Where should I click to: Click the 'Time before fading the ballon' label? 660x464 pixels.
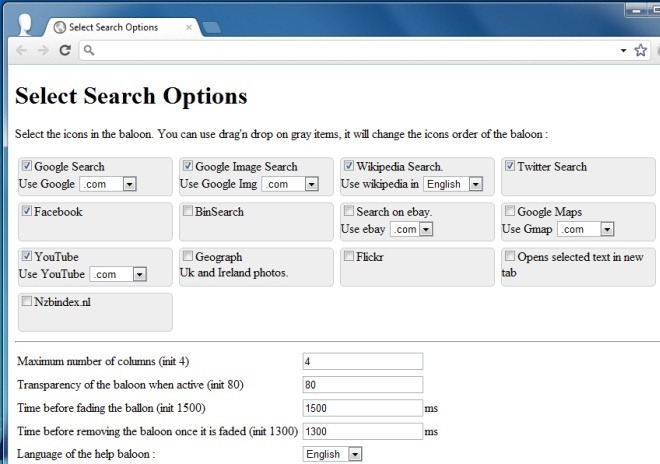coord(111,408)
